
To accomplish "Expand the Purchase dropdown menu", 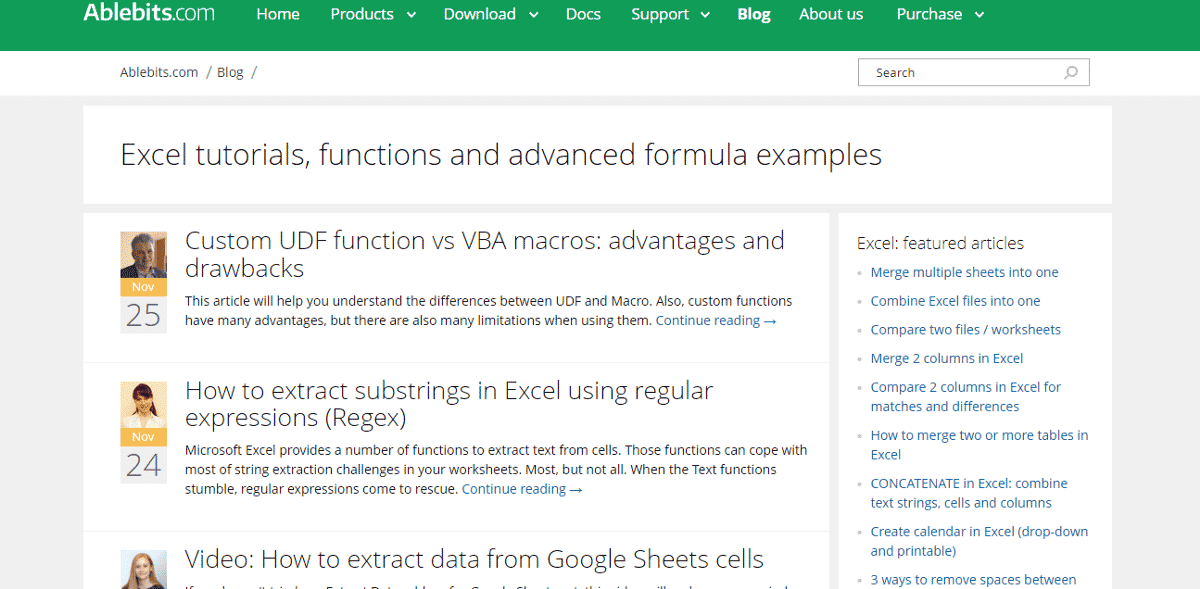I will tap(938, 14).
